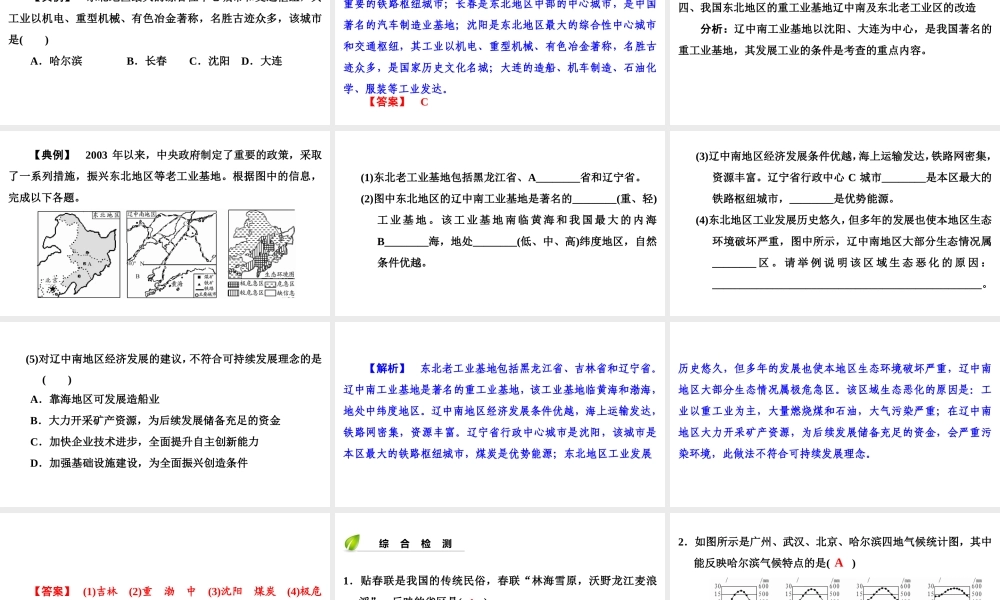Screen dimensions: 1000x600
Task: Select the 生态环境图 map image
Action: coord(261,254)
